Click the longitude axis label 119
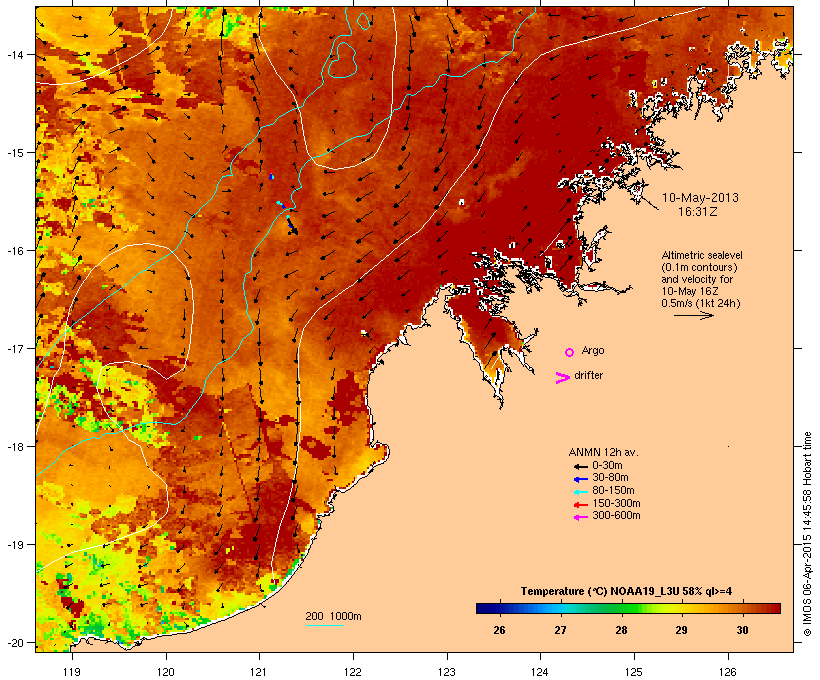The image size is (820, 680). tap(72, 672)
